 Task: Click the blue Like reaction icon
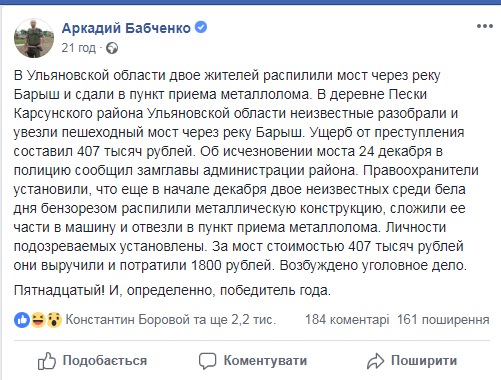click(22, 320)
